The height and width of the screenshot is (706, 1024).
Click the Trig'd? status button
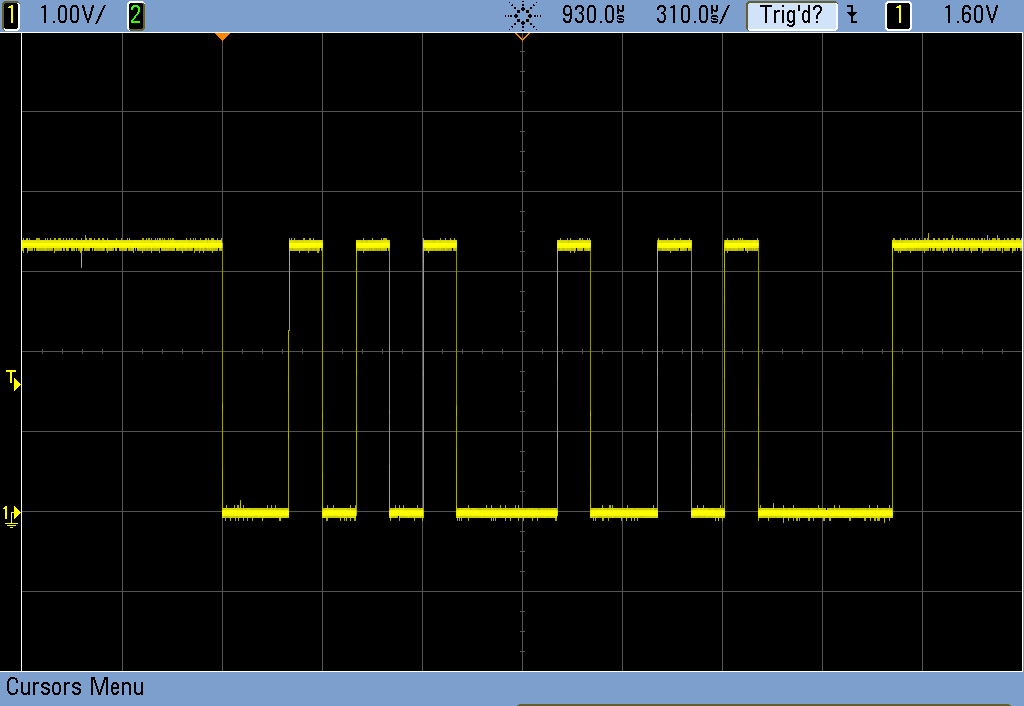(x=791, y=15)
